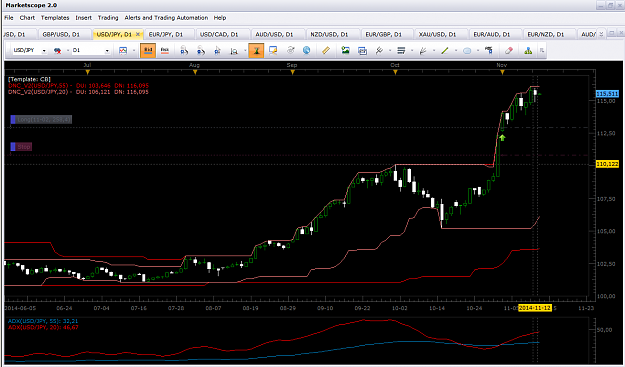This screenshot has height=367, width=625.
Task: Expand the horizontal lines tool dropdown
Action: [411, 51]
